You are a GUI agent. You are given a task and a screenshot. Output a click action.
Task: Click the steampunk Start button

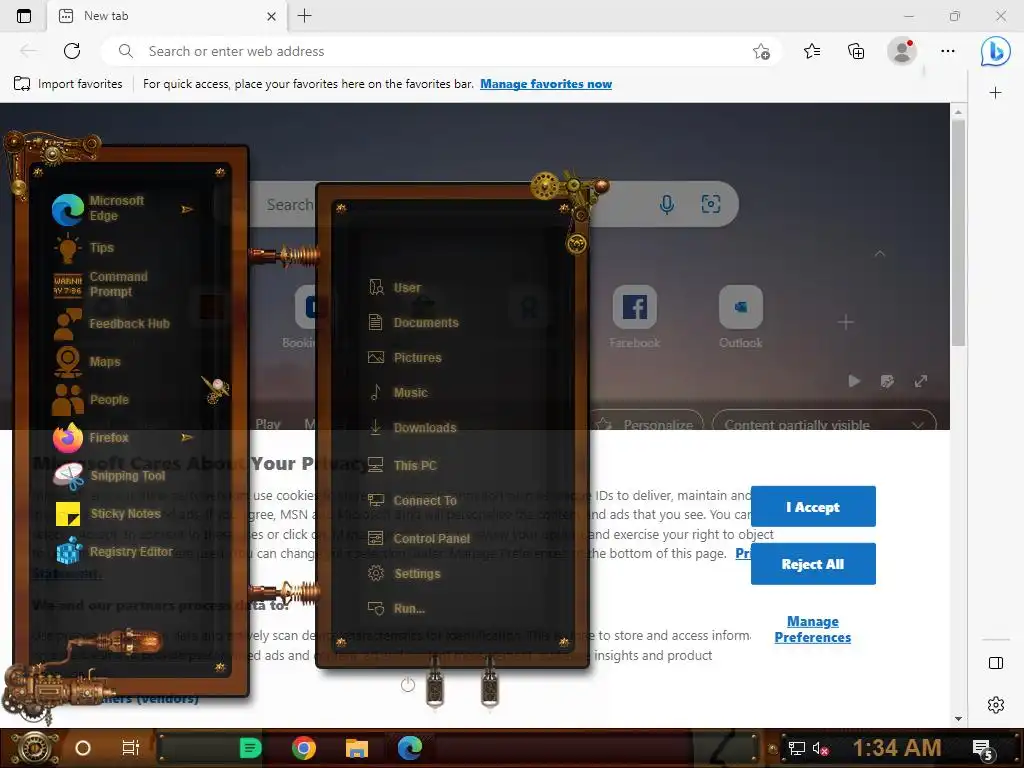pyautogui.click(x=34, y=748)
